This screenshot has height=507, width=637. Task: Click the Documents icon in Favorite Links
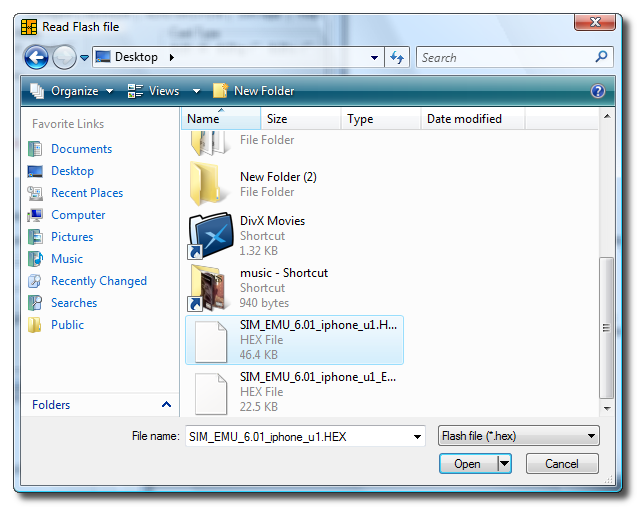(35, 149)
